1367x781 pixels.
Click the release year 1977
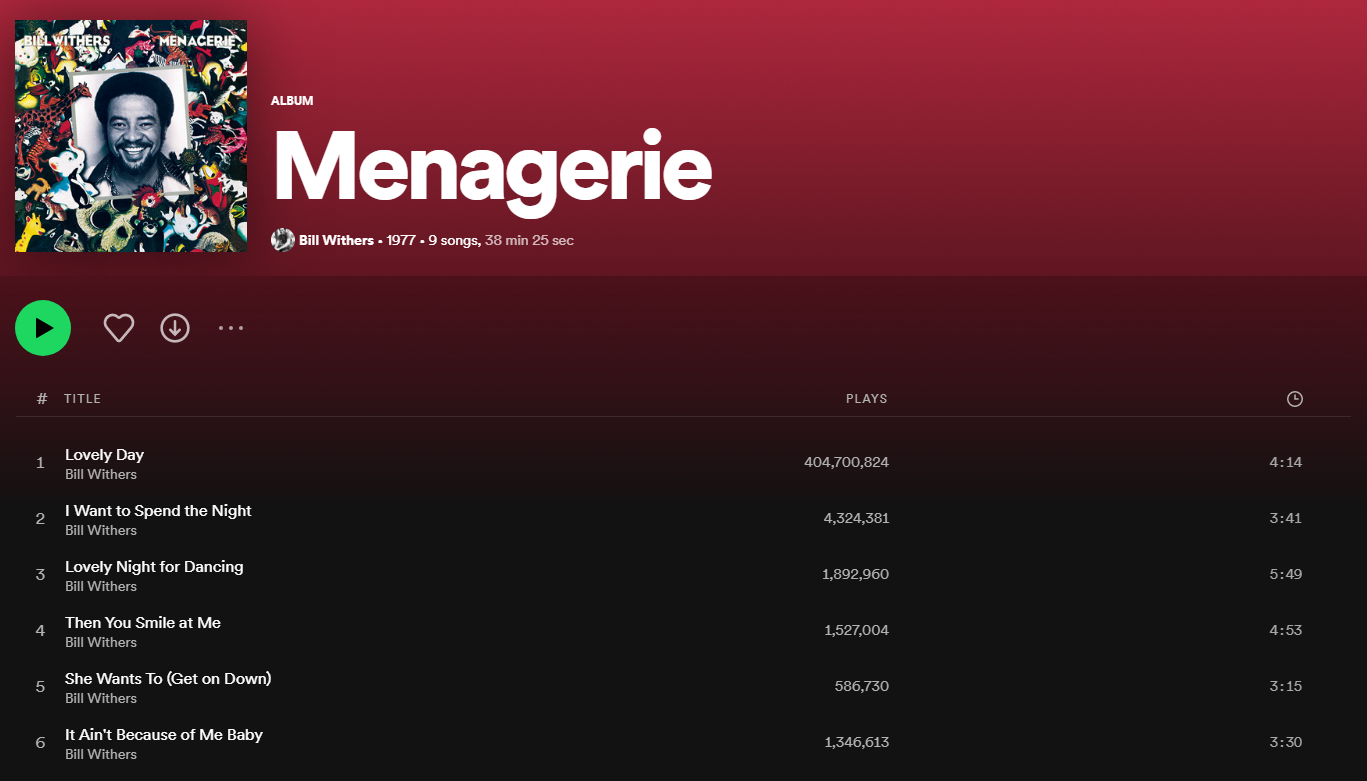401,240
